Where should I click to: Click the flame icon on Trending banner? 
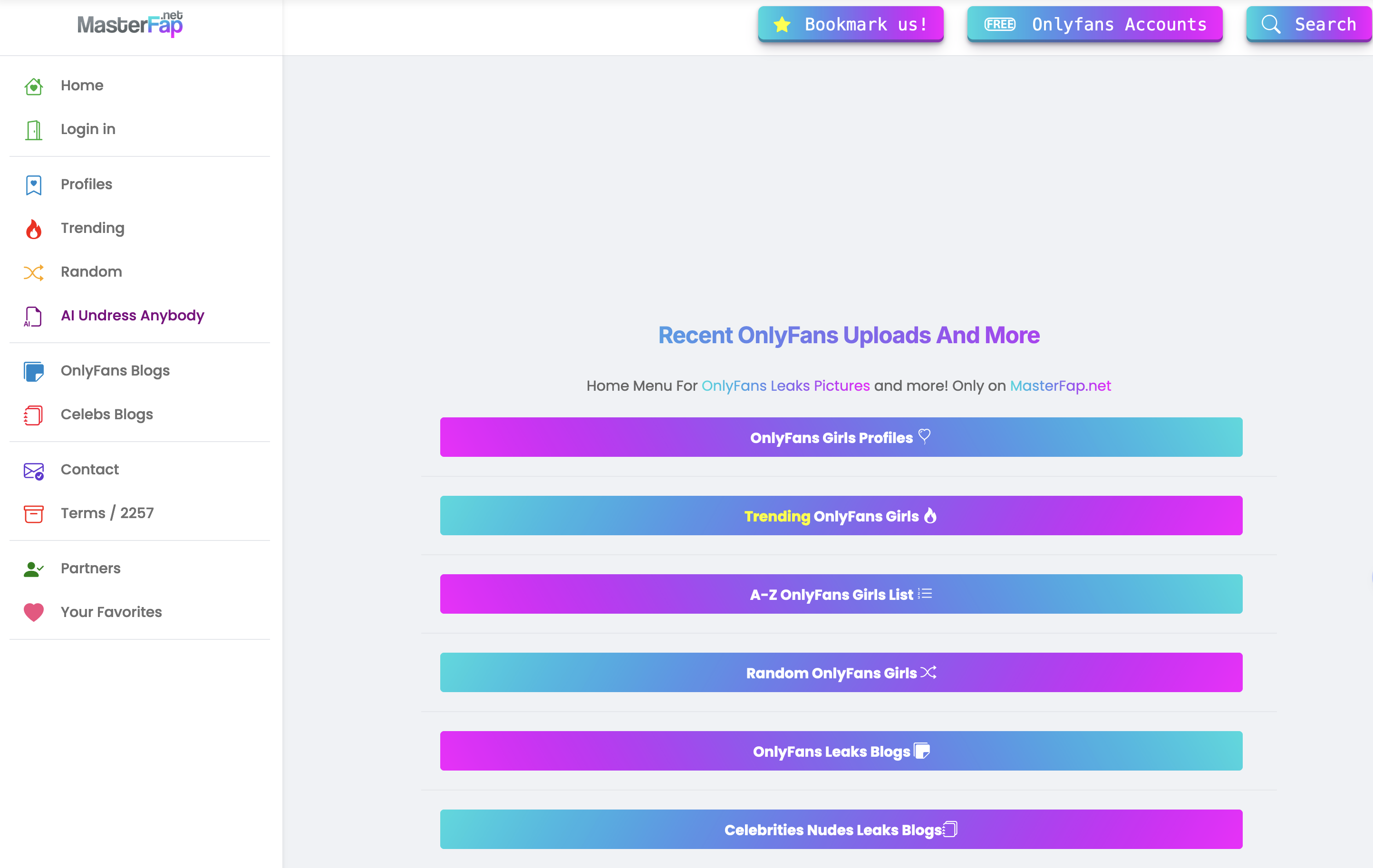(x=930, y=515)
